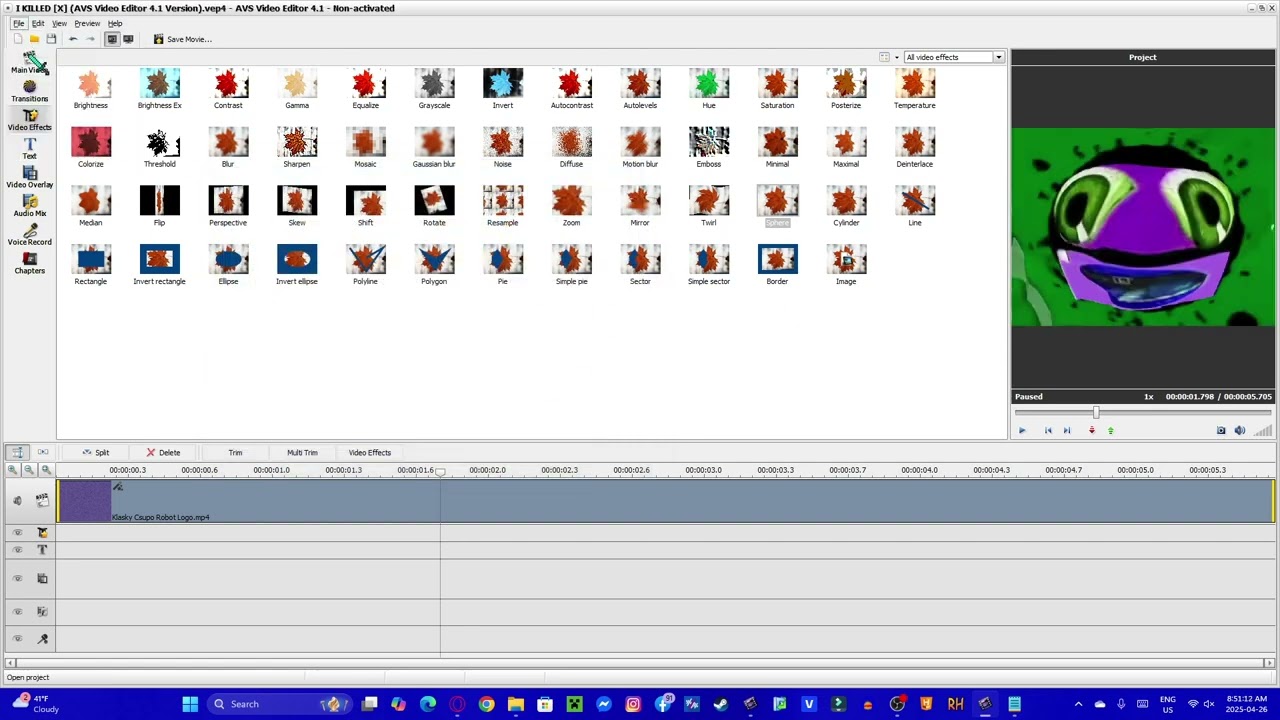Open the Text panel in the sidebar
The height and width of the screenshot is (720, 1280).
point(29,149)
